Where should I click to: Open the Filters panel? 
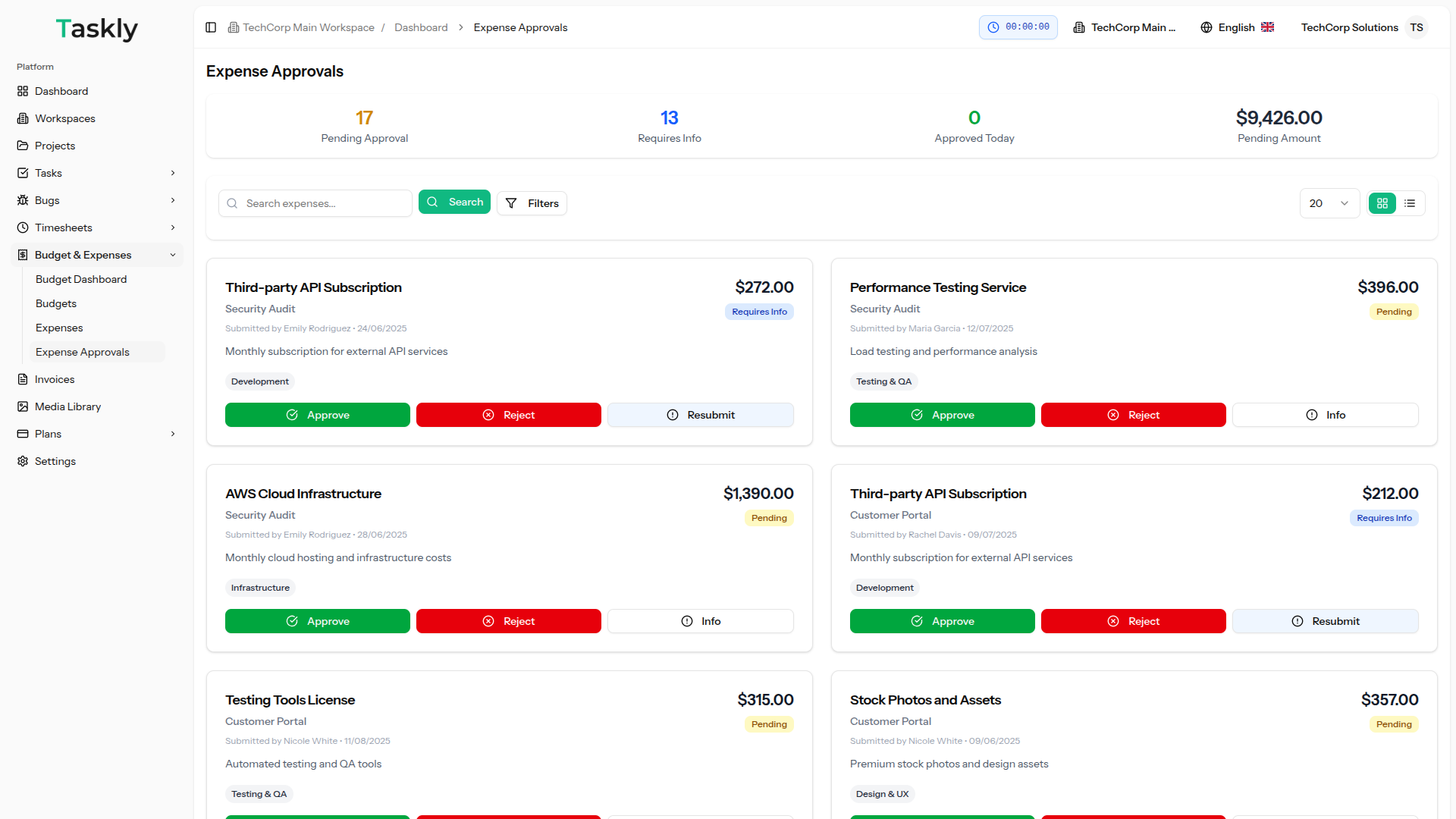[532, 203]
